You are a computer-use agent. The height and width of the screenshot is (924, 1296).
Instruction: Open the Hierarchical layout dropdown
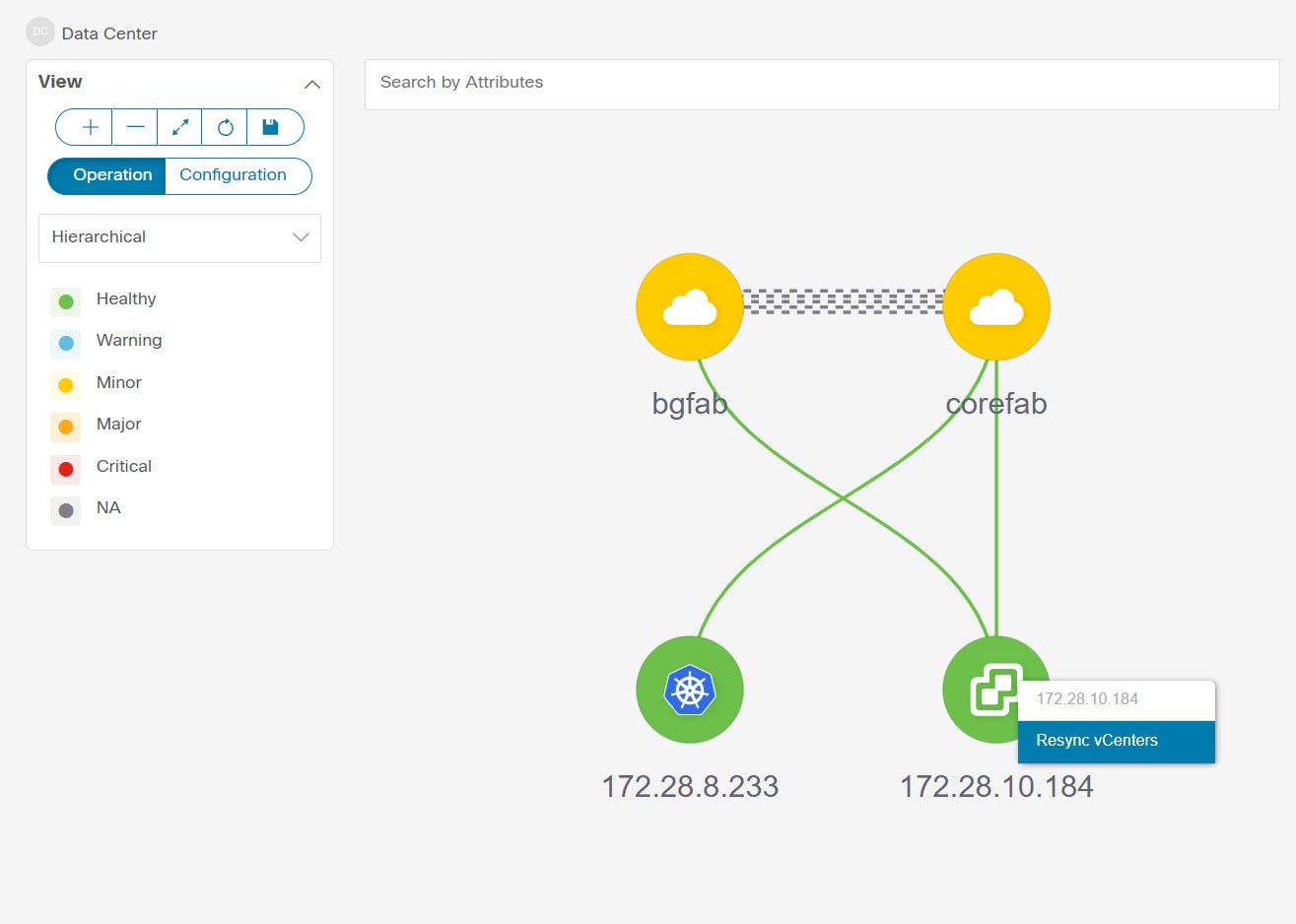point(179,238)
